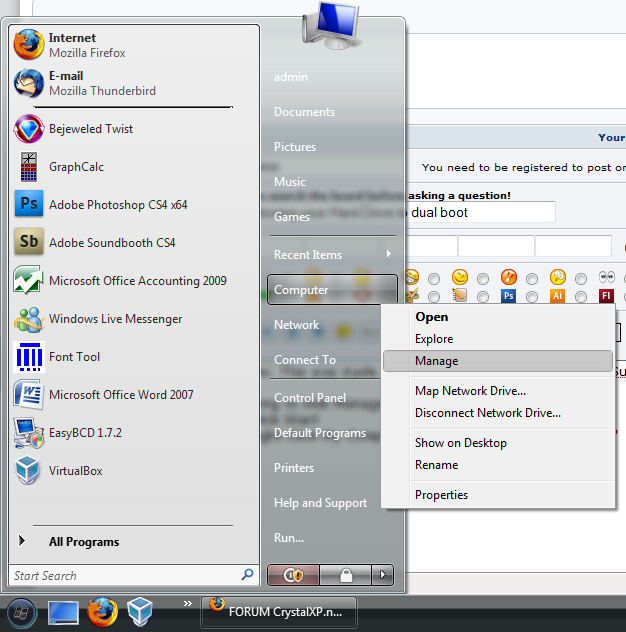Open EasyBCD 1.7.2
626x632 pixels.
point(133,432)
